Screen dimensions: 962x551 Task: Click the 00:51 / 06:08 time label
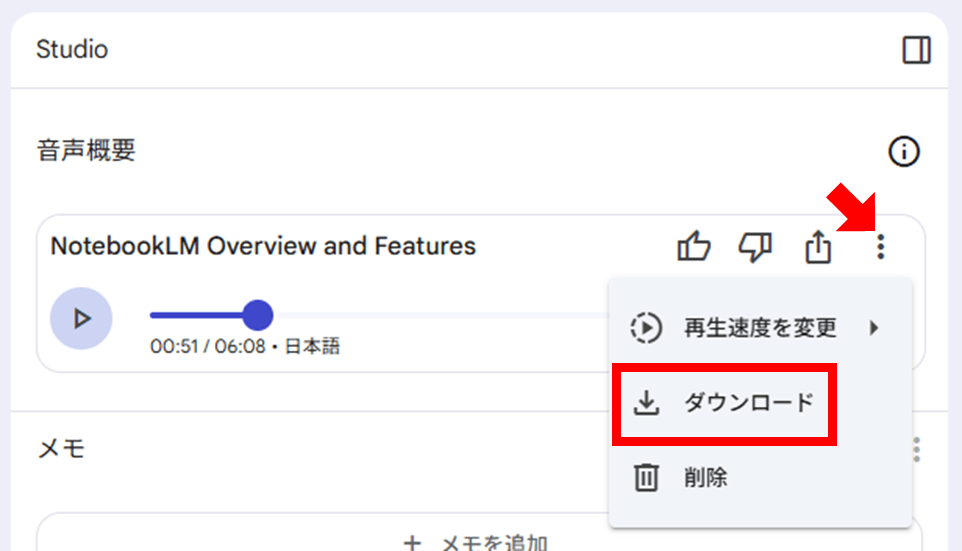click(x=208, y=347)
